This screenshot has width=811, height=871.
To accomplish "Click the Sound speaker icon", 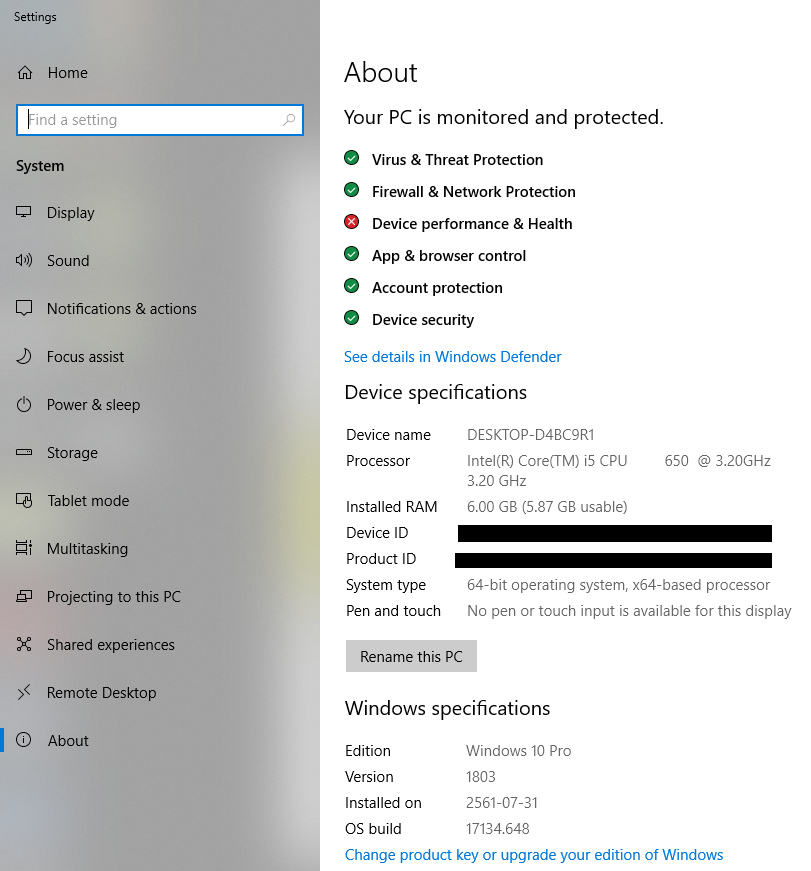I will click(25, 261).
